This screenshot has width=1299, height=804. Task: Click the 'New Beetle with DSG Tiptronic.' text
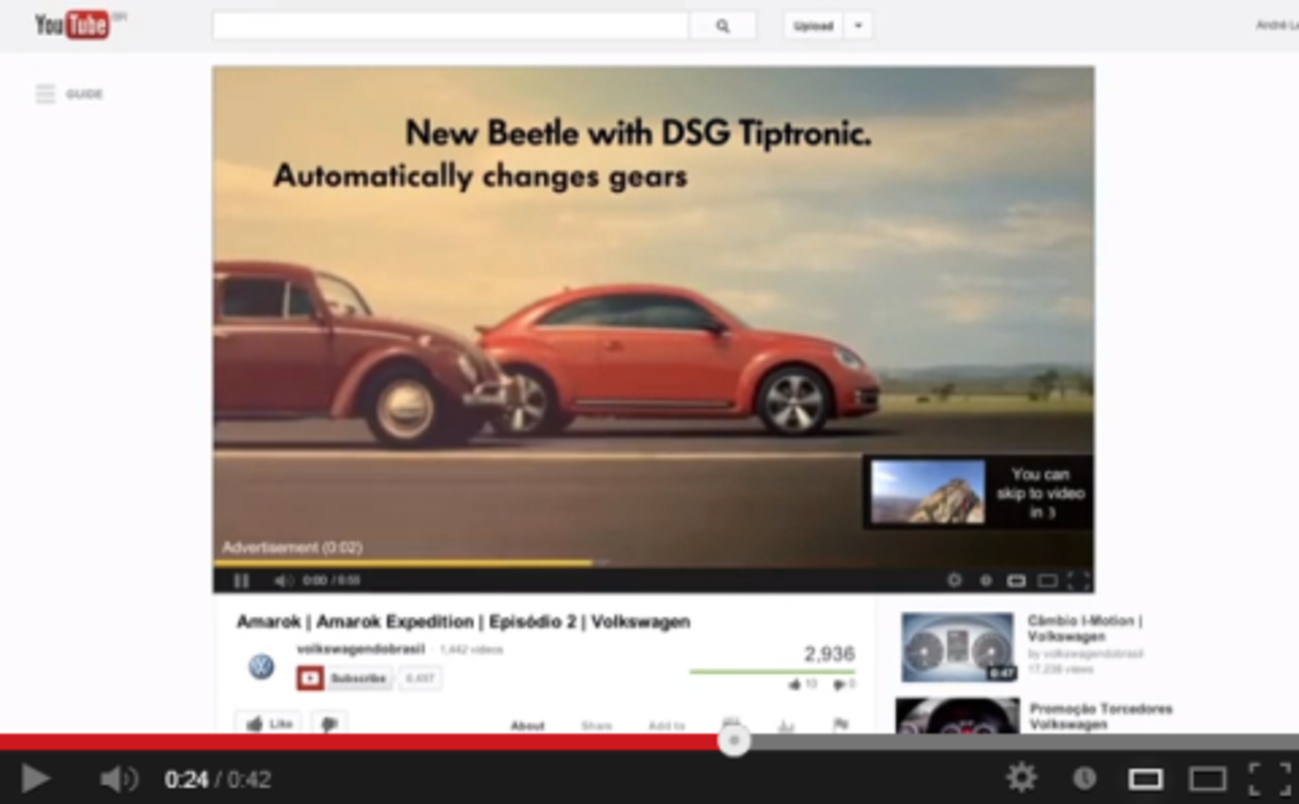point(638,133)
